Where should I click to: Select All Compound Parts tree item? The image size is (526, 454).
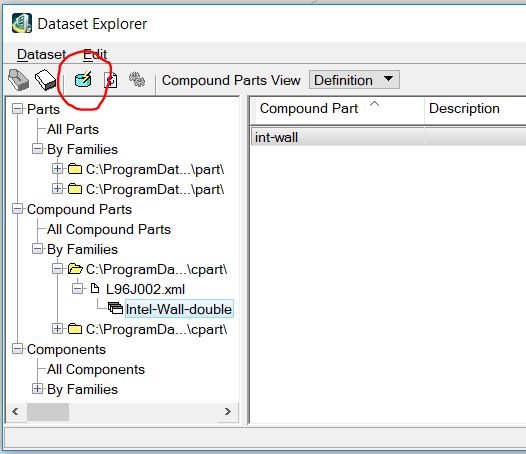point(109,230)
